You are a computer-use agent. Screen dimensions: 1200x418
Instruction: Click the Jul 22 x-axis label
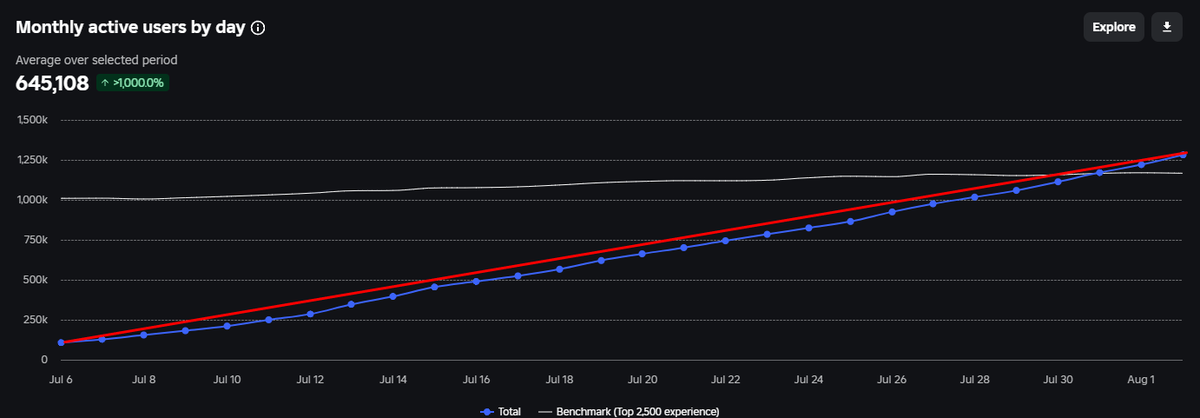tap(725, 380)
